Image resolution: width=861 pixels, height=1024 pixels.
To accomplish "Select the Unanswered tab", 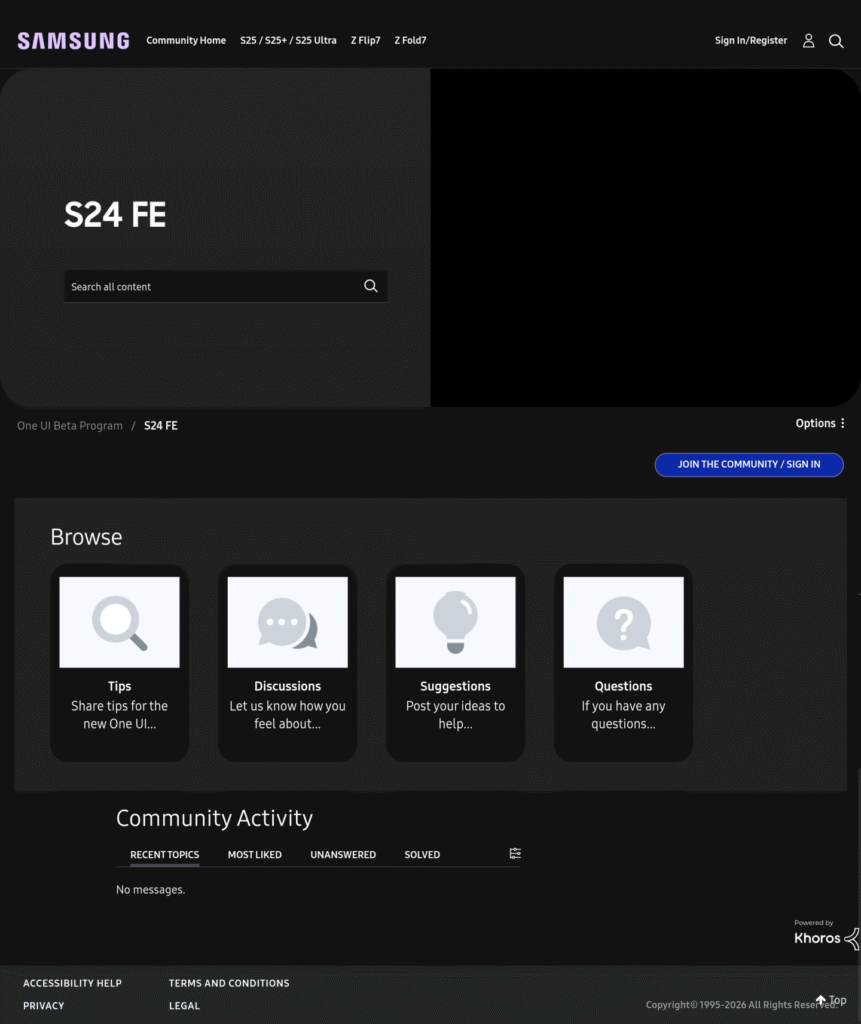I will 343,855.
